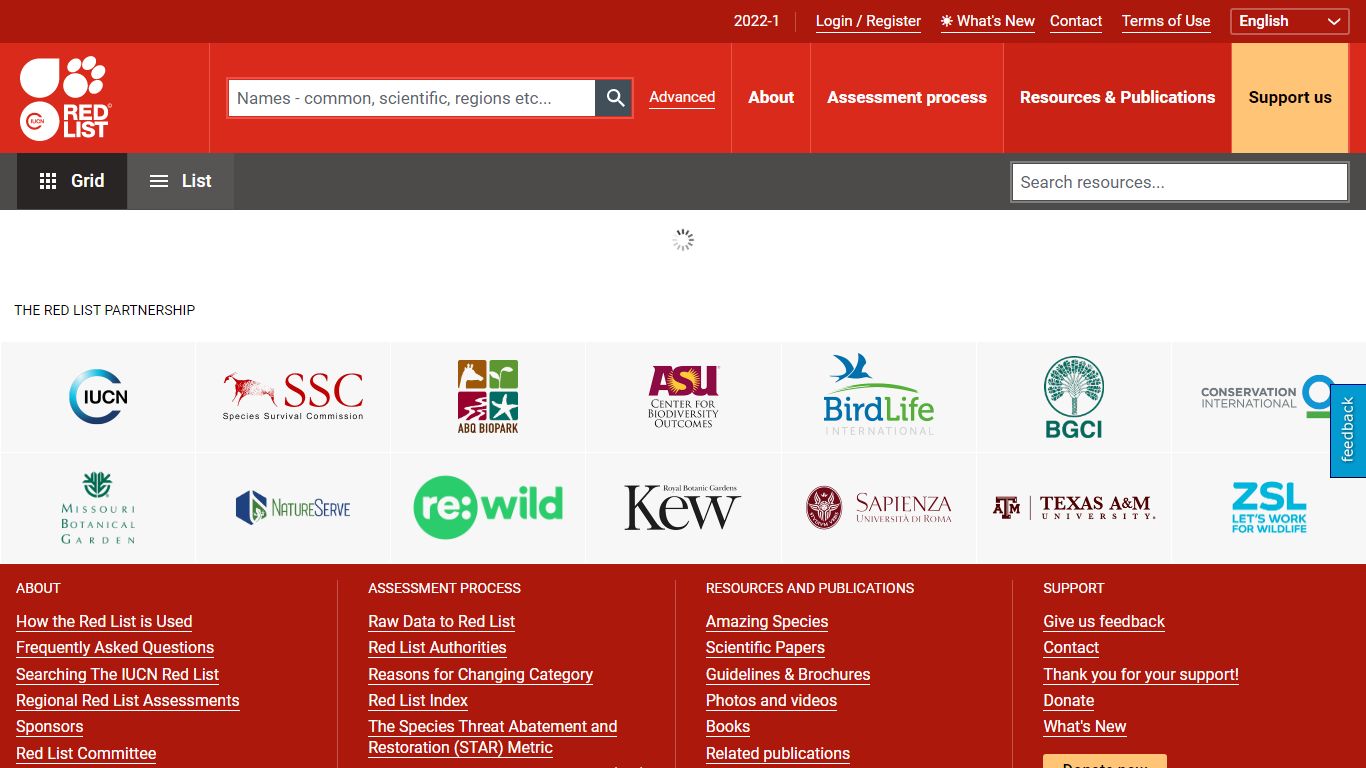Open the Resources & Publications menu
The image size is (1366, 768).
(1117, 97)
